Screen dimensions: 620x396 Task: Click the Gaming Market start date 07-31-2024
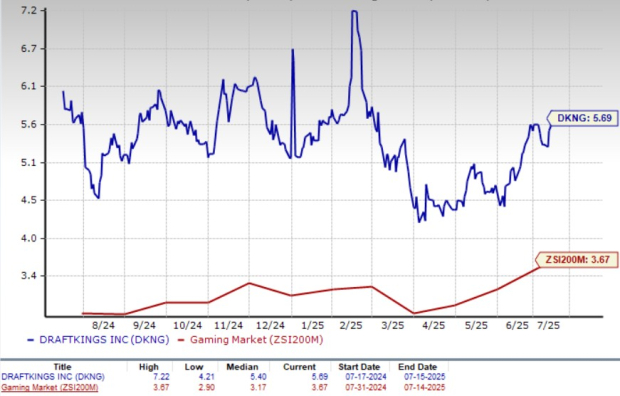[366, 387]
